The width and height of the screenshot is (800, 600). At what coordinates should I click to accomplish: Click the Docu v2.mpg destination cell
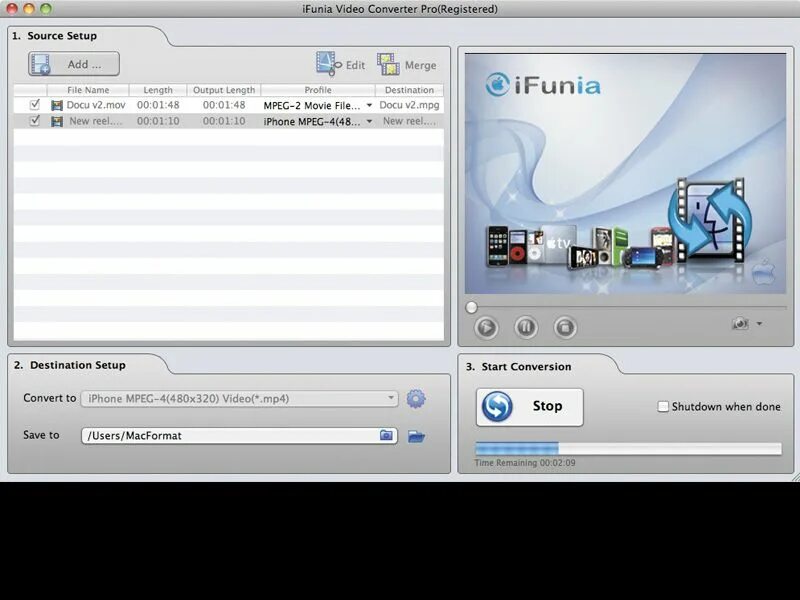pos(409,105)
